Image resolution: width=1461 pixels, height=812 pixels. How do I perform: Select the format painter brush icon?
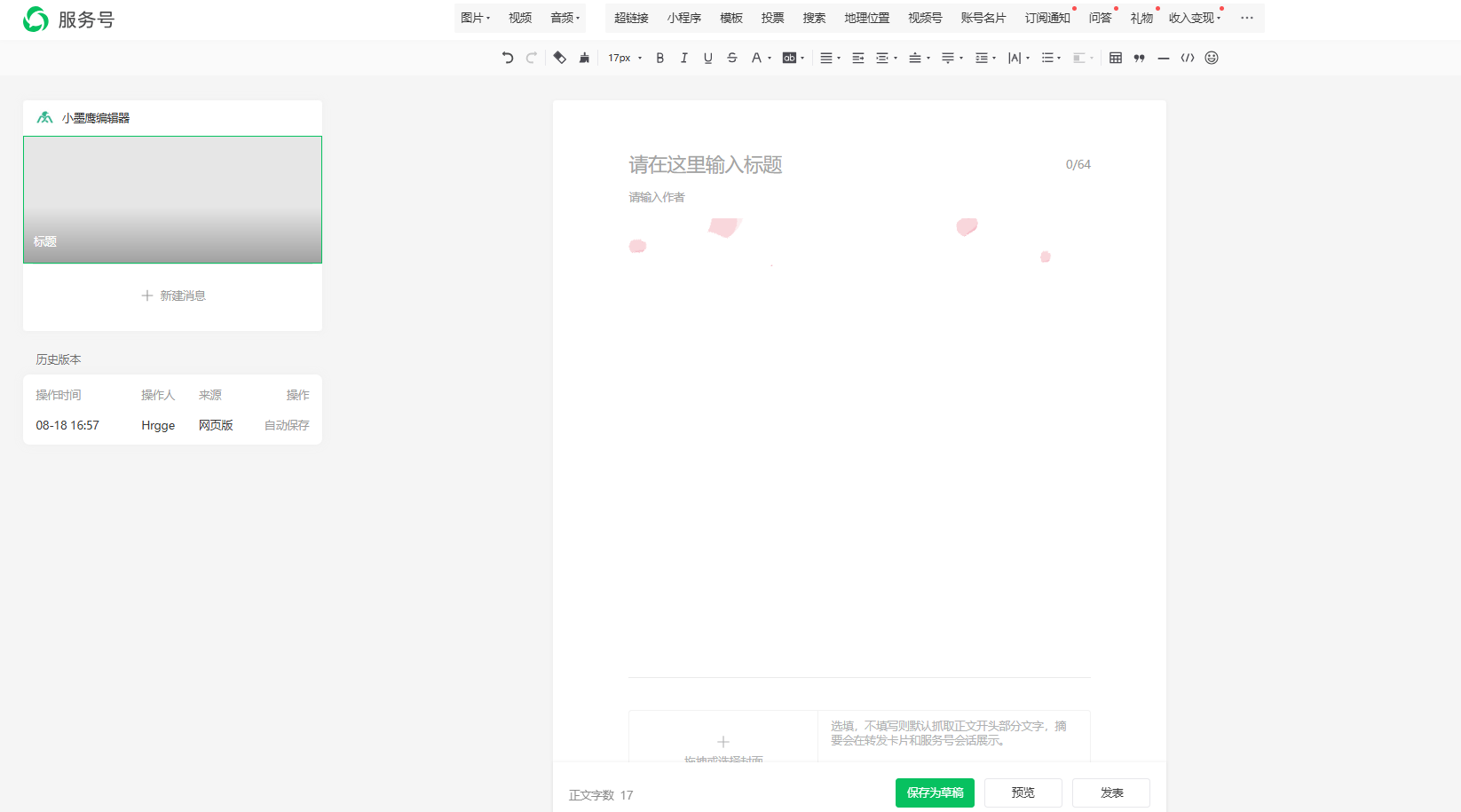(584, 58)
